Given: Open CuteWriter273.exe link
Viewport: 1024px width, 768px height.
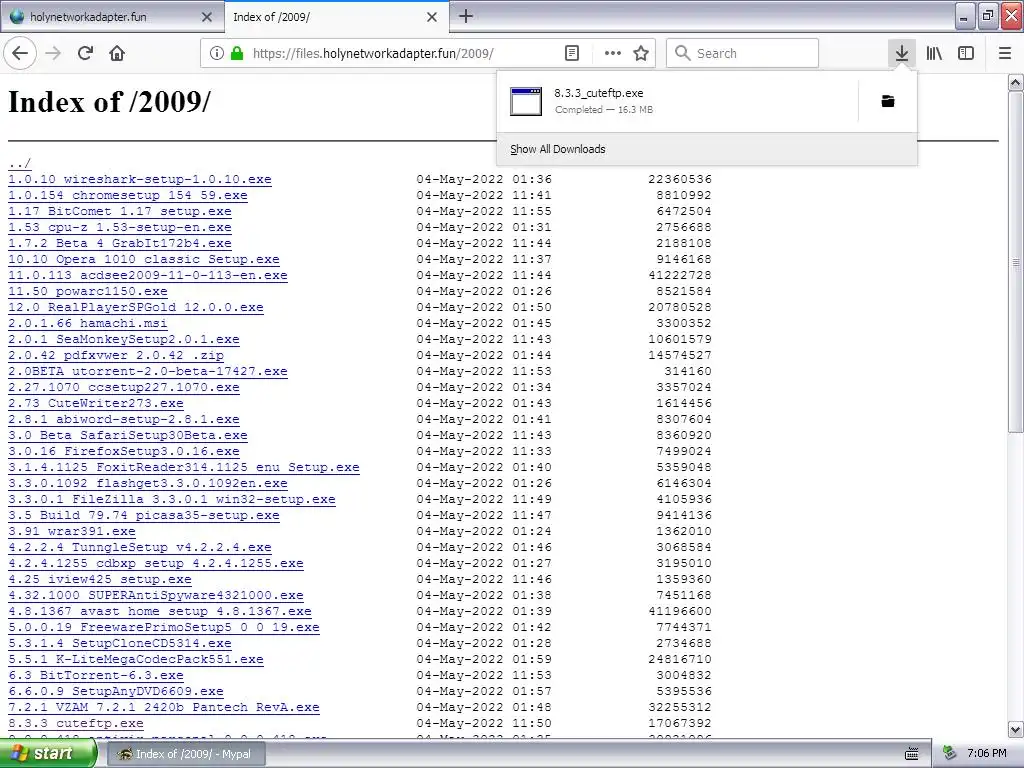Looking at the screenshot, I should 95,403.
